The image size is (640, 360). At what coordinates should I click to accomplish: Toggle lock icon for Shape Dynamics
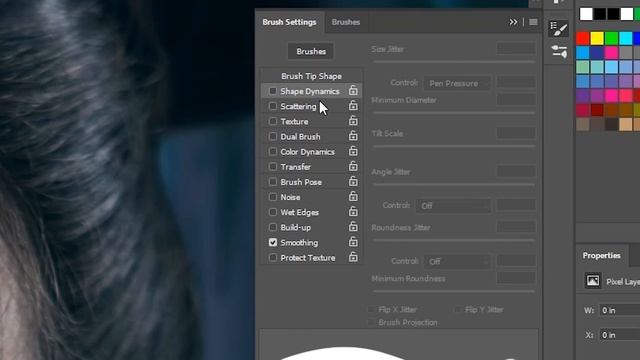[x=353, y=91]
